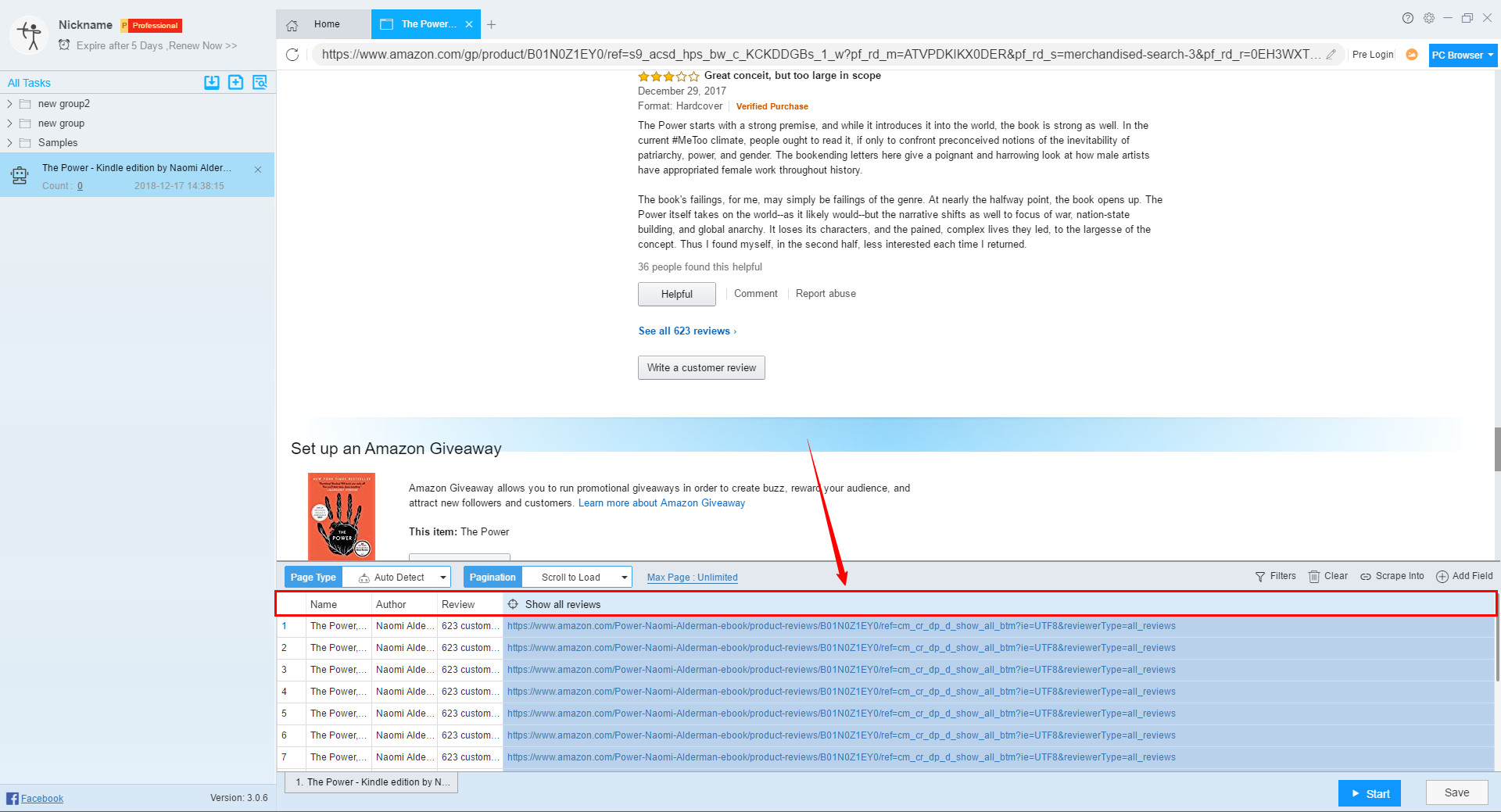Click Naomi Alde... cell in row 5
Viewport: 1501px width, 812px height.
click(404, 714)
